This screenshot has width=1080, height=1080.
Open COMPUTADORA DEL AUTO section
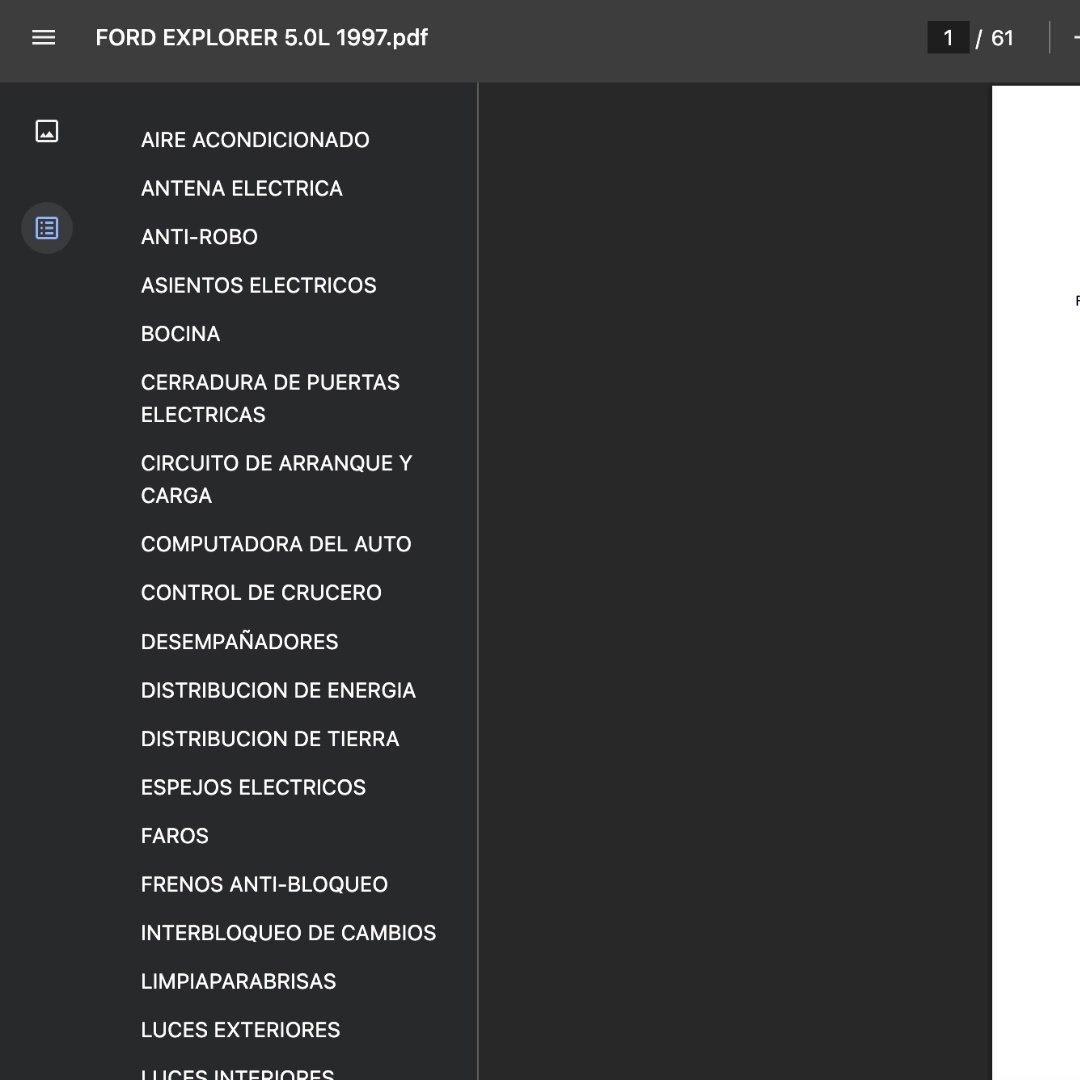(276, 544)
